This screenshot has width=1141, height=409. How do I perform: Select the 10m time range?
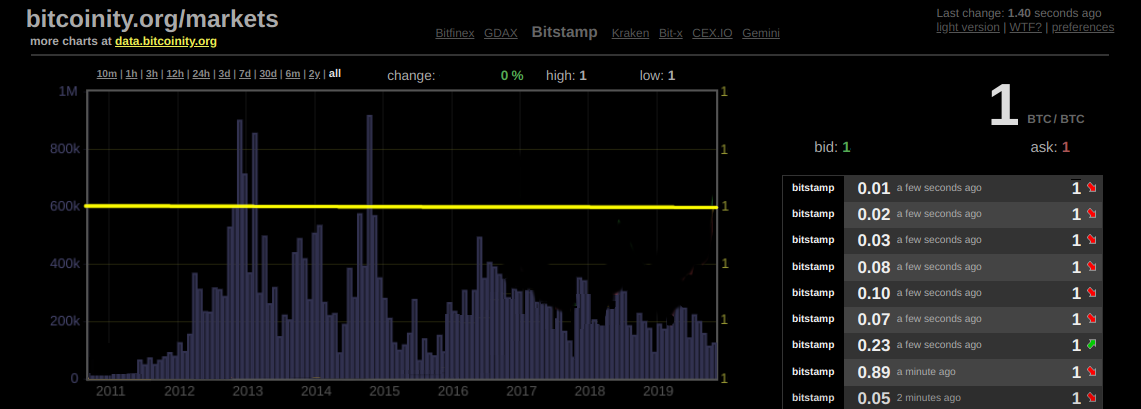[x=106, y=74]
